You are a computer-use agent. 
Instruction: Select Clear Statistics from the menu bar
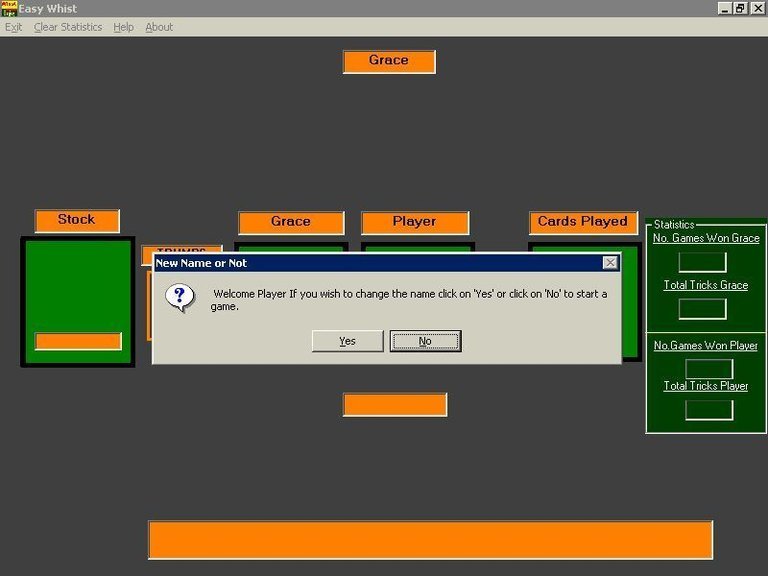coord(68,27)
